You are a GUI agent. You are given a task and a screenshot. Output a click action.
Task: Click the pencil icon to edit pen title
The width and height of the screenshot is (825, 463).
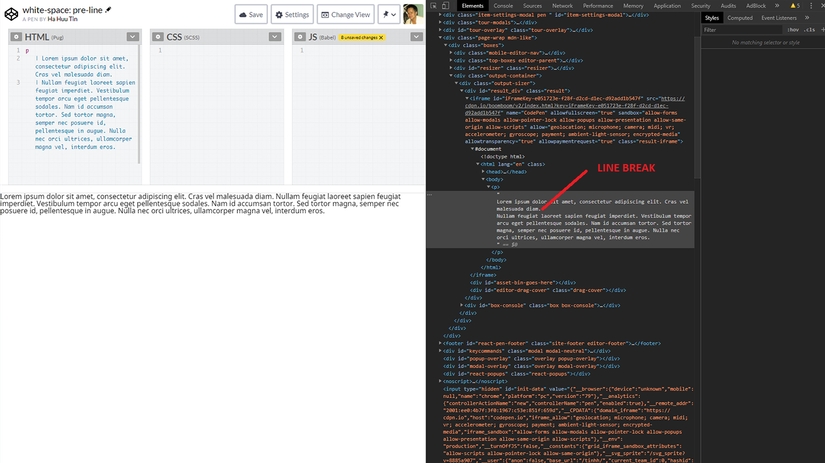(108, 9)
